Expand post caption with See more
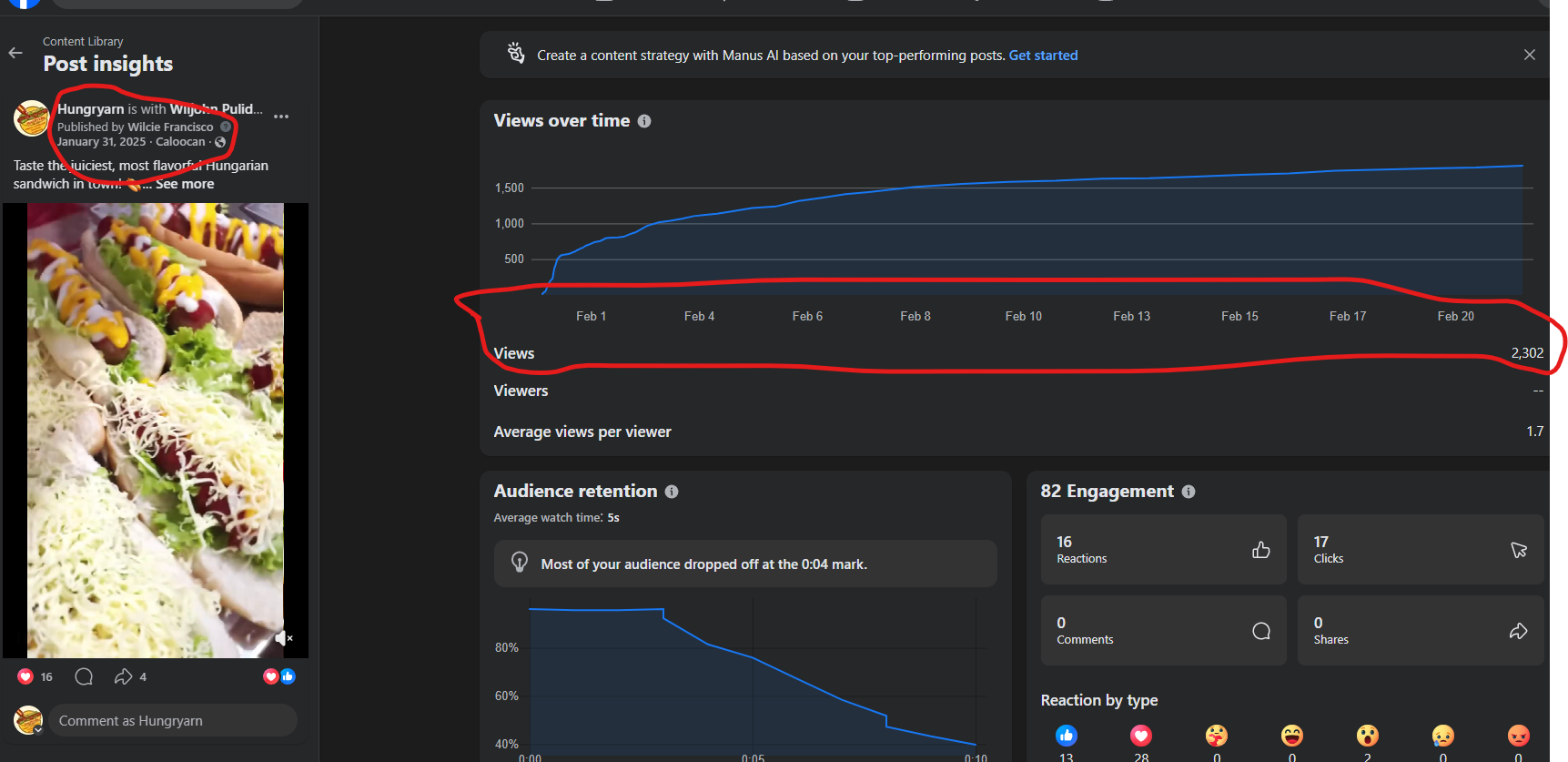 click(x=185, y=184)
